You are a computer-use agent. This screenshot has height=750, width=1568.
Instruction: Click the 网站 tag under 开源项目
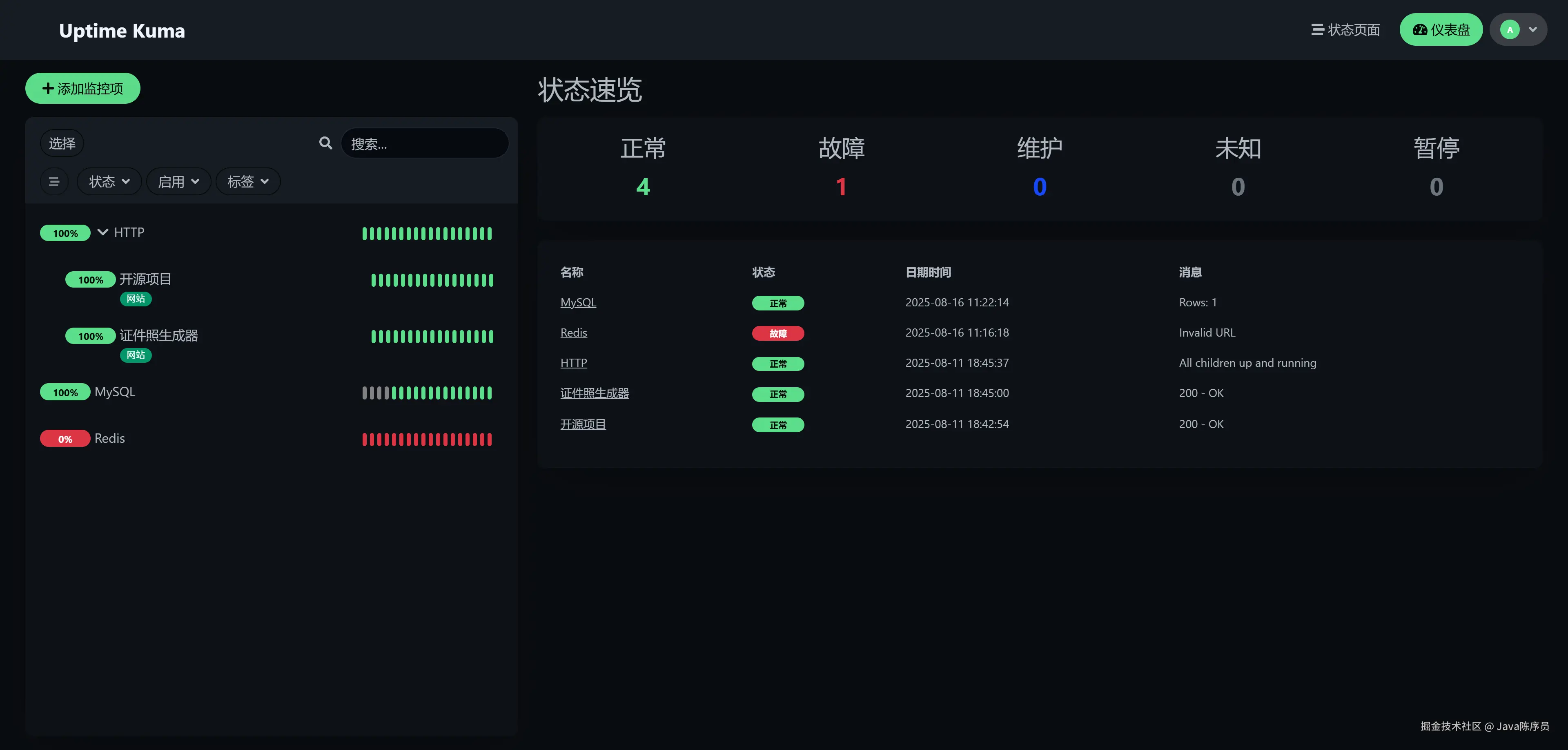pyautogui.click(x=136, y=298)
